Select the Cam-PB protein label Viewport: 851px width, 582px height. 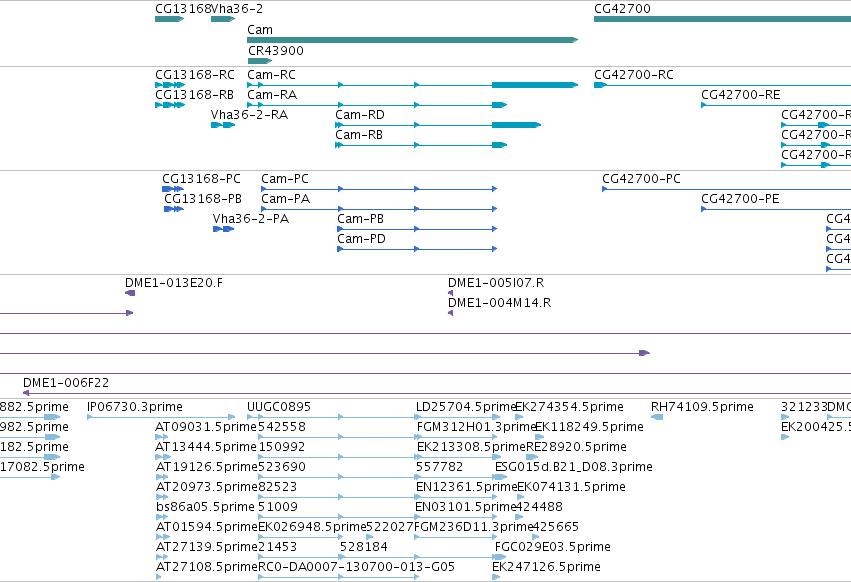[x=360, y=219]
